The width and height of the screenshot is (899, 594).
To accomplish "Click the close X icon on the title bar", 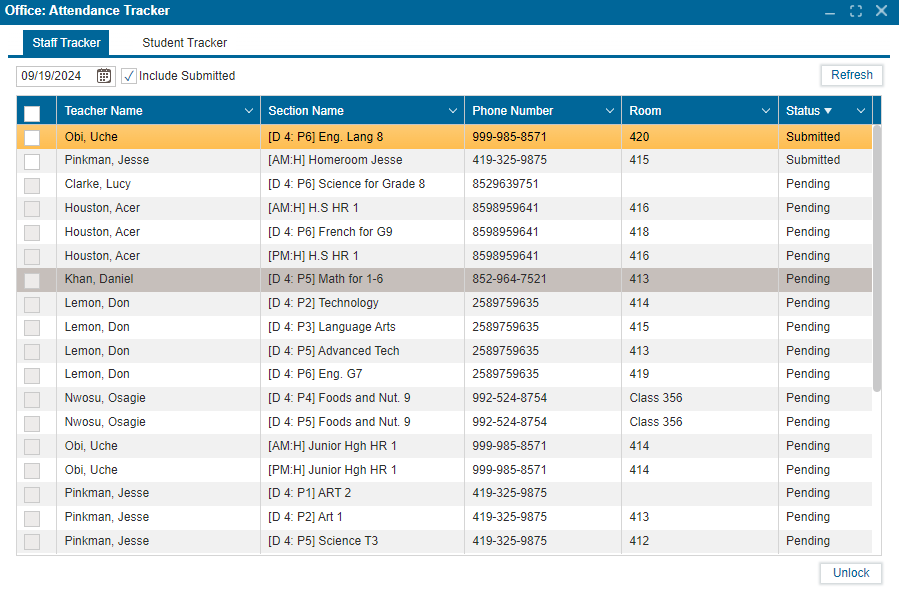I will 880,11.
